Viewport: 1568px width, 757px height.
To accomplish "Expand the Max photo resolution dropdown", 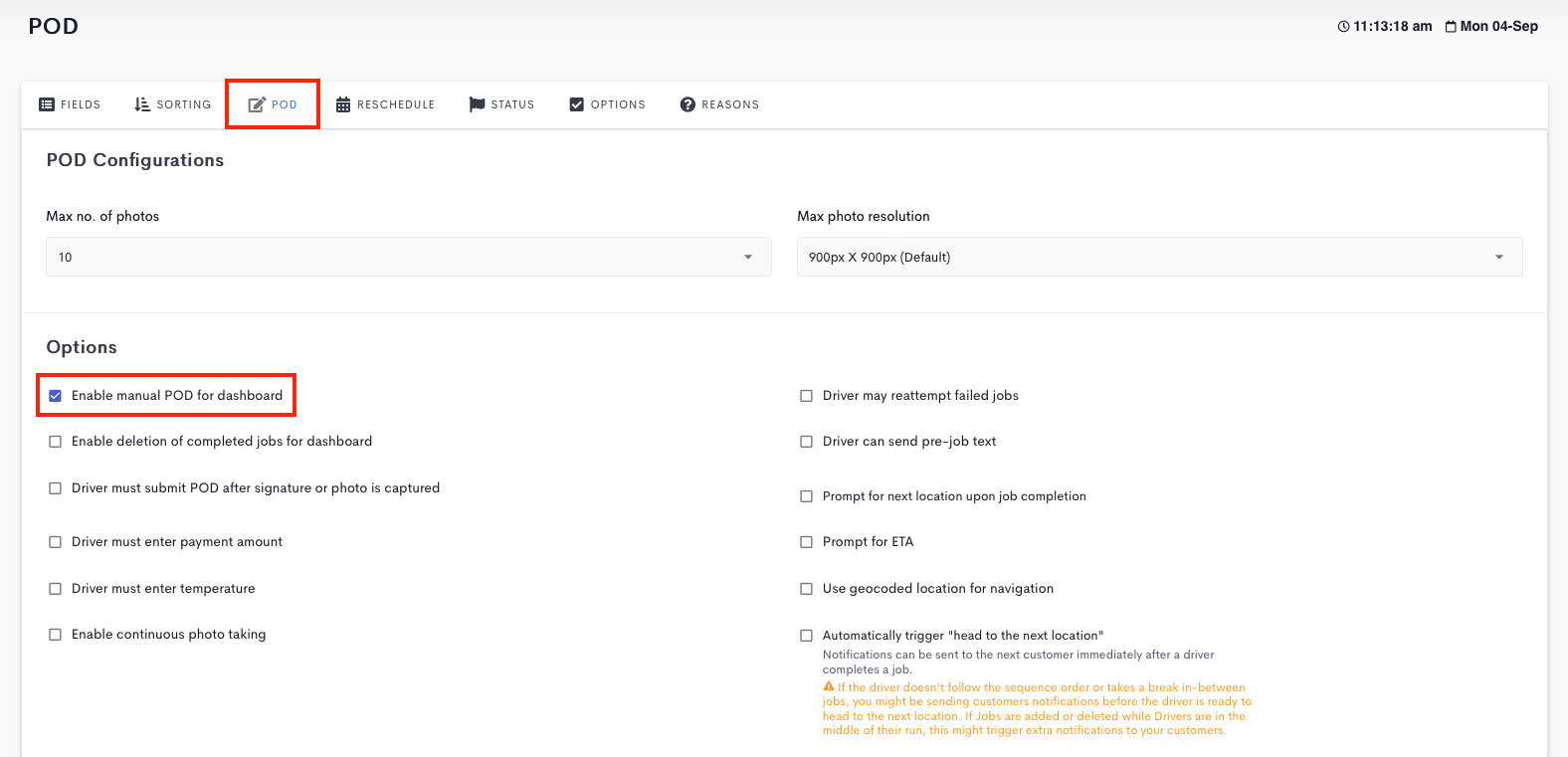I will click(x=1160, y=257).
